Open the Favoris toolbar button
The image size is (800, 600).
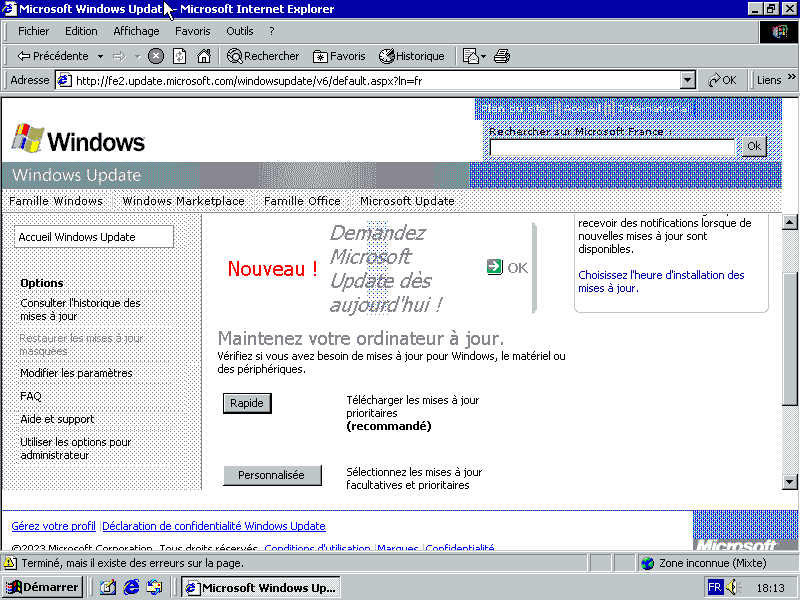[340, 56]
